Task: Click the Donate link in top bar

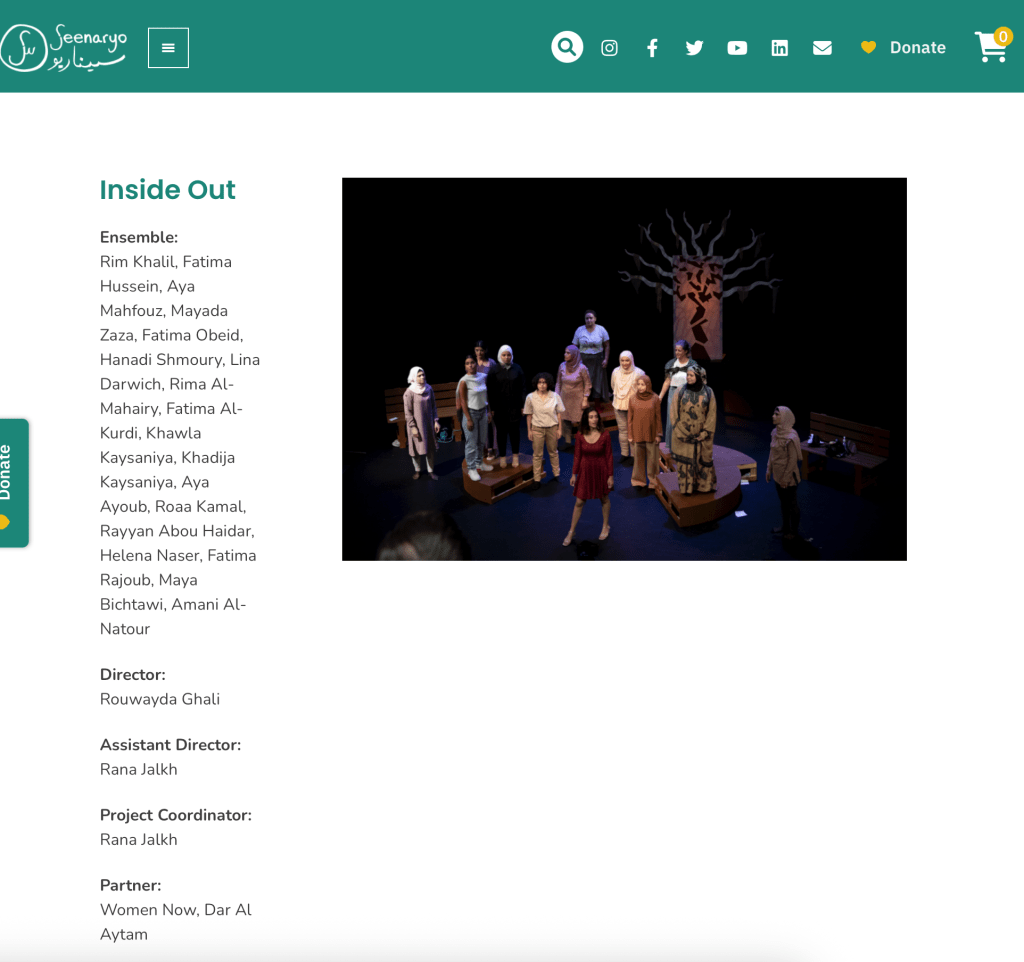Action: point(917,48)
